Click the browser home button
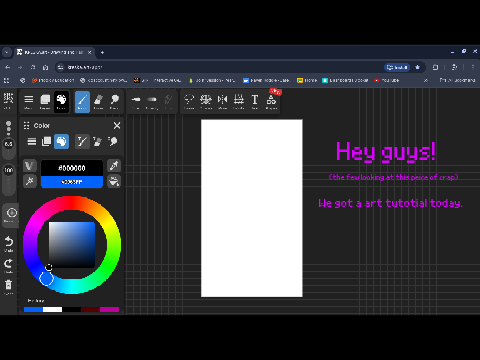 [x=45, y=67]
